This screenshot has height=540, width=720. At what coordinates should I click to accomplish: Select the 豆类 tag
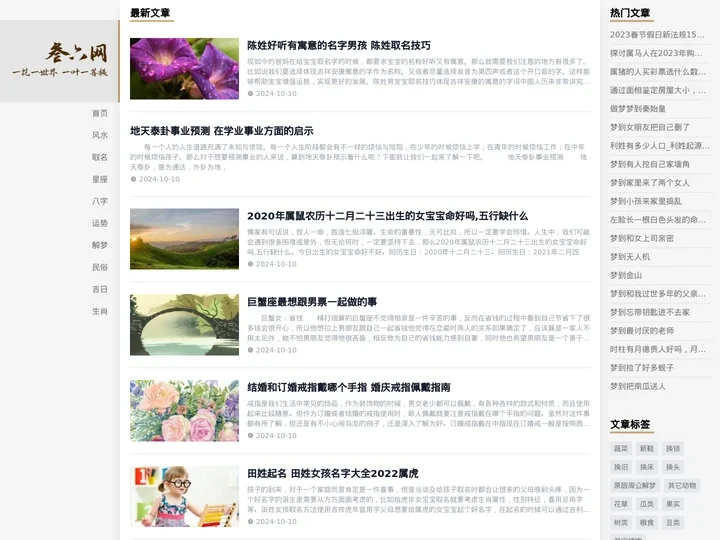(x=673, y=523)
